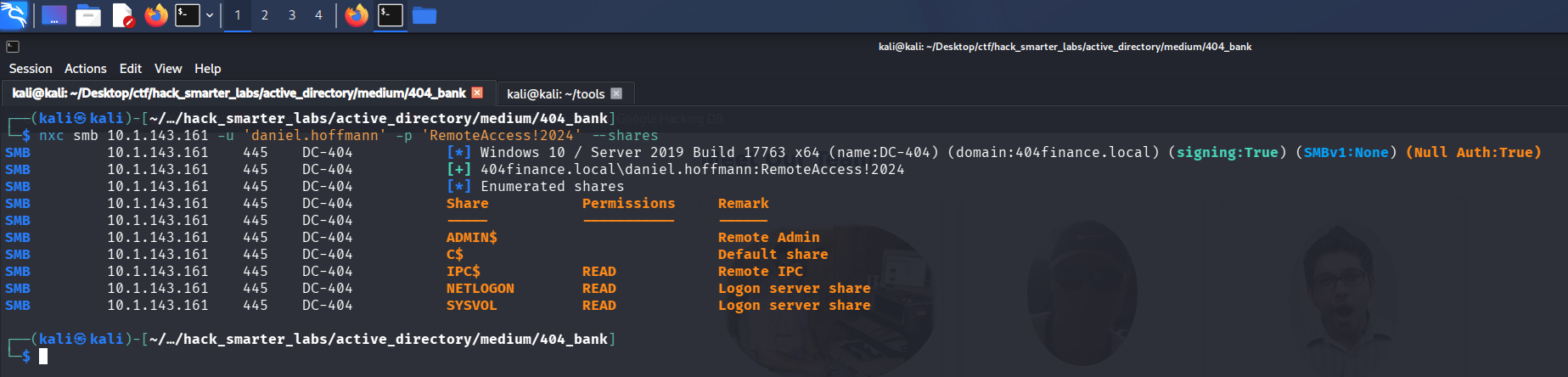1568x377 pixels.
Task: Click the 404finance.local\daniel.hoffmann credential line
Action: point(692,170)
